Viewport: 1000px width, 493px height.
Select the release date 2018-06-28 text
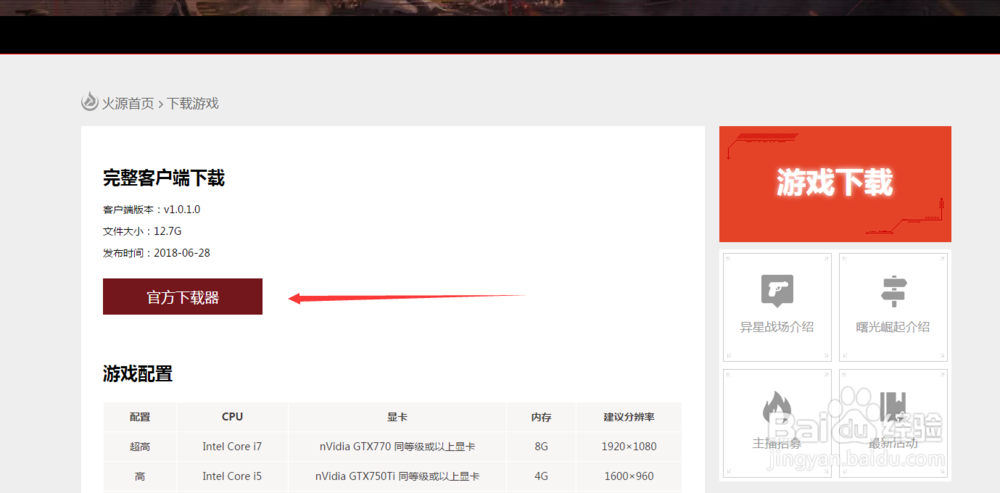point(156,253)
